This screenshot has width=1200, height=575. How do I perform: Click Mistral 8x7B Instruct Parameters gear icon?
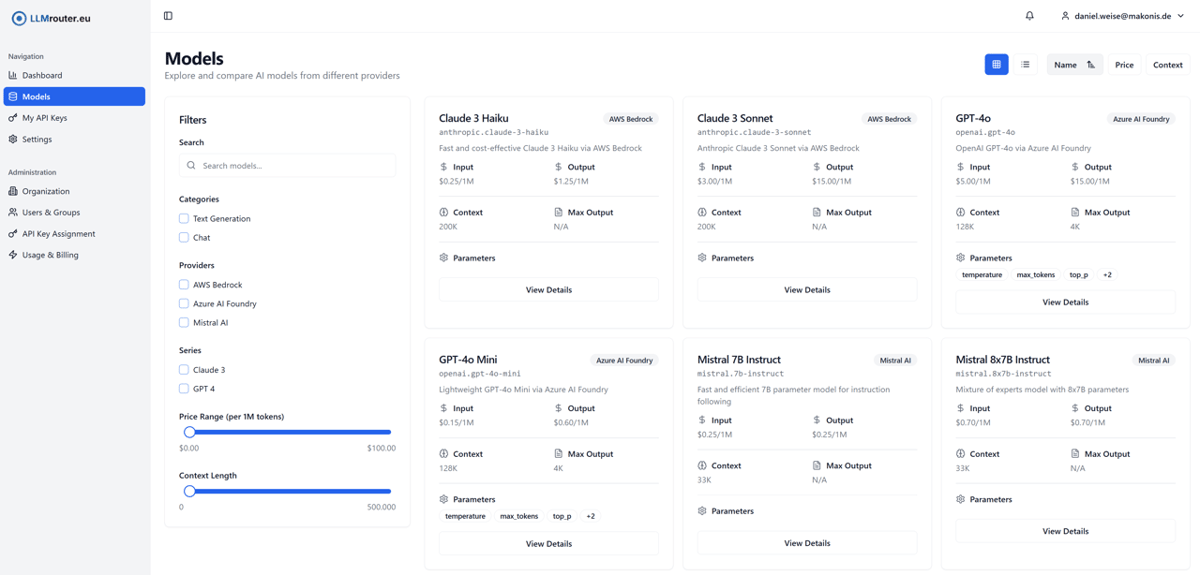(x=960, y=499)
